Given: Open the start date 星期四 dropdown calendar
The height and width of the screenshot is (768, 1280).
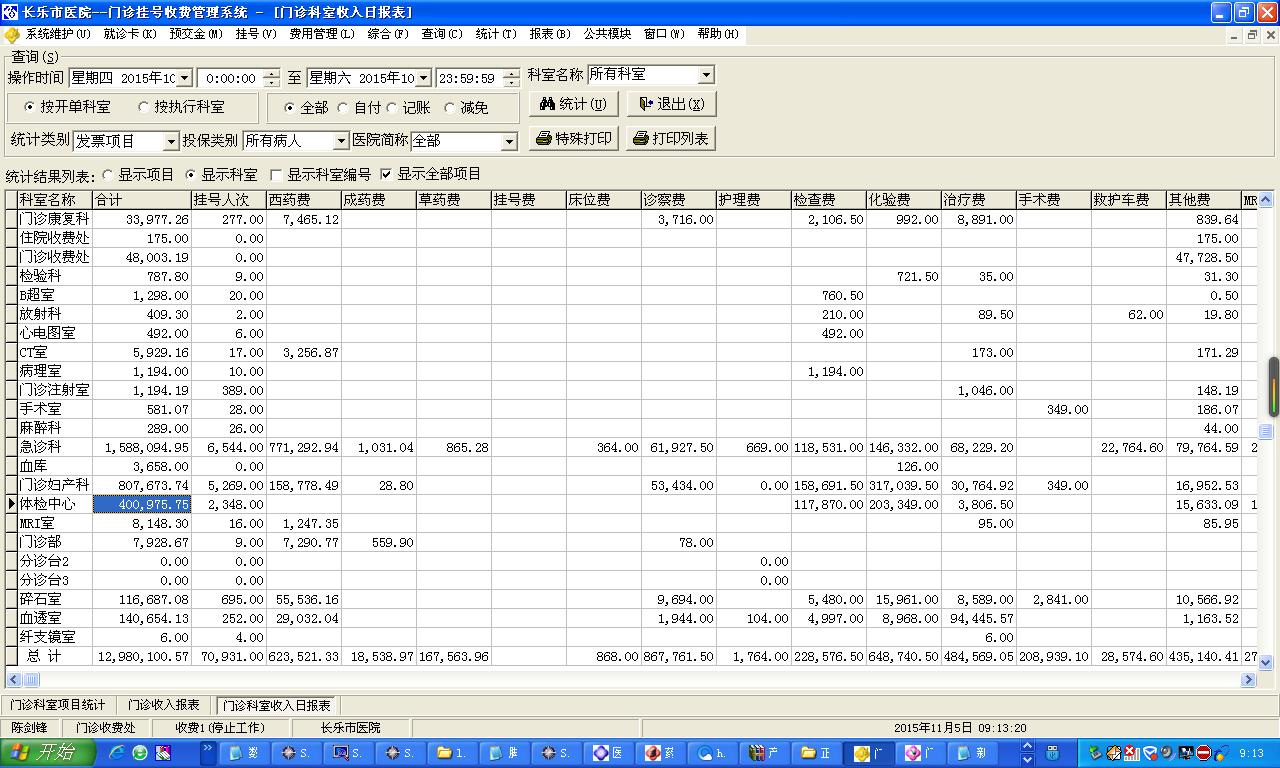Looking at the screenshot, I should (x=184, y=78).
